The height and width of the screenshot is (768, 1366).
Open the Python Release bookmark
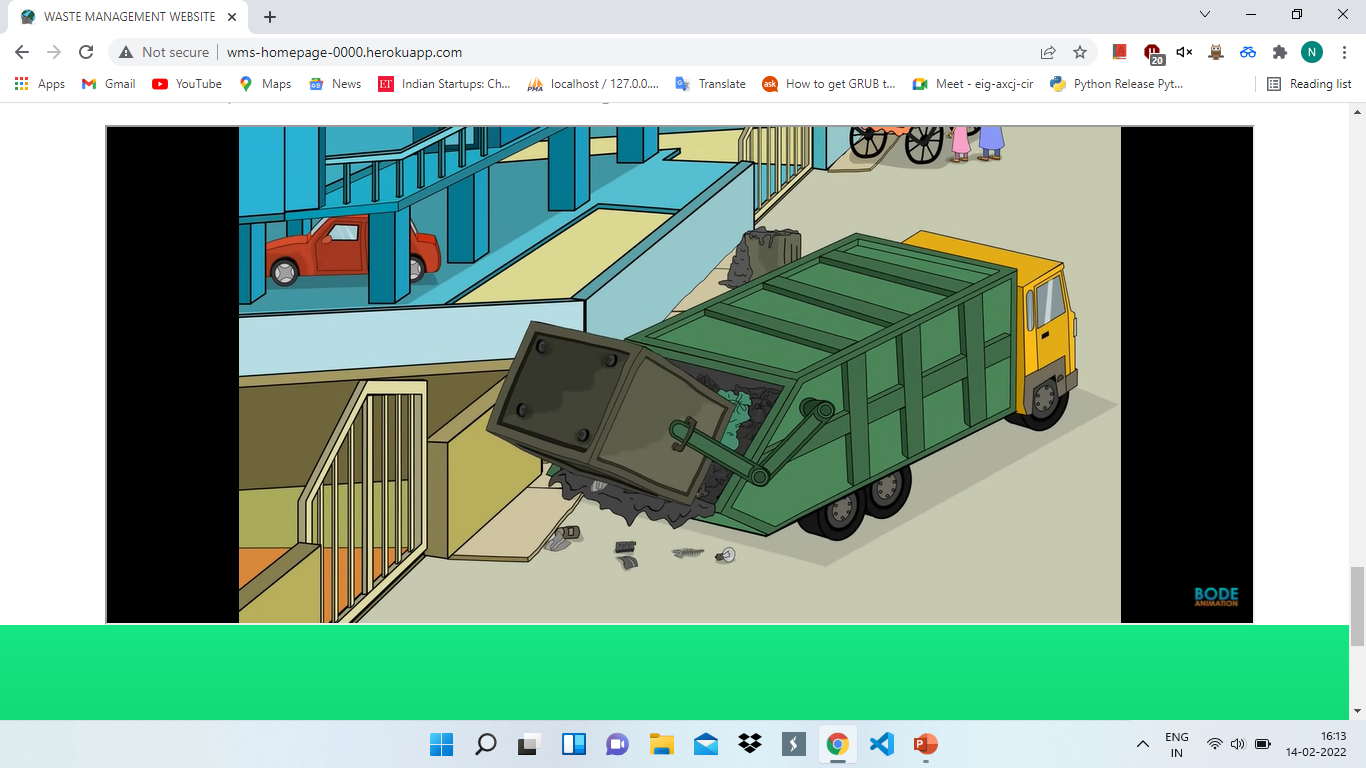(x=1117, y=84)
